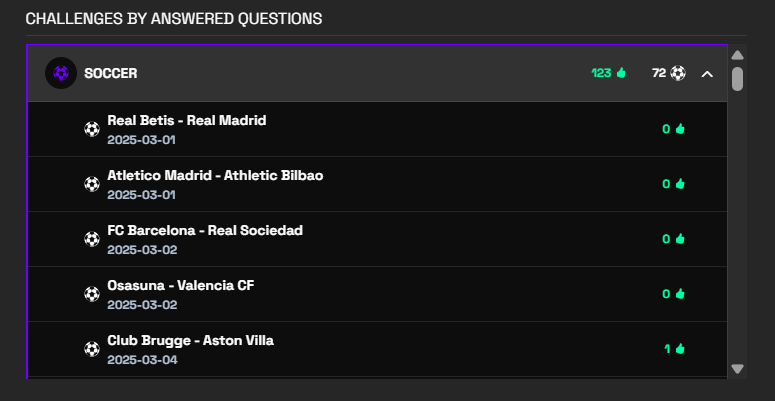
Task: Click the soccer ball icon beside 72
Action: [x=678, y=74]
